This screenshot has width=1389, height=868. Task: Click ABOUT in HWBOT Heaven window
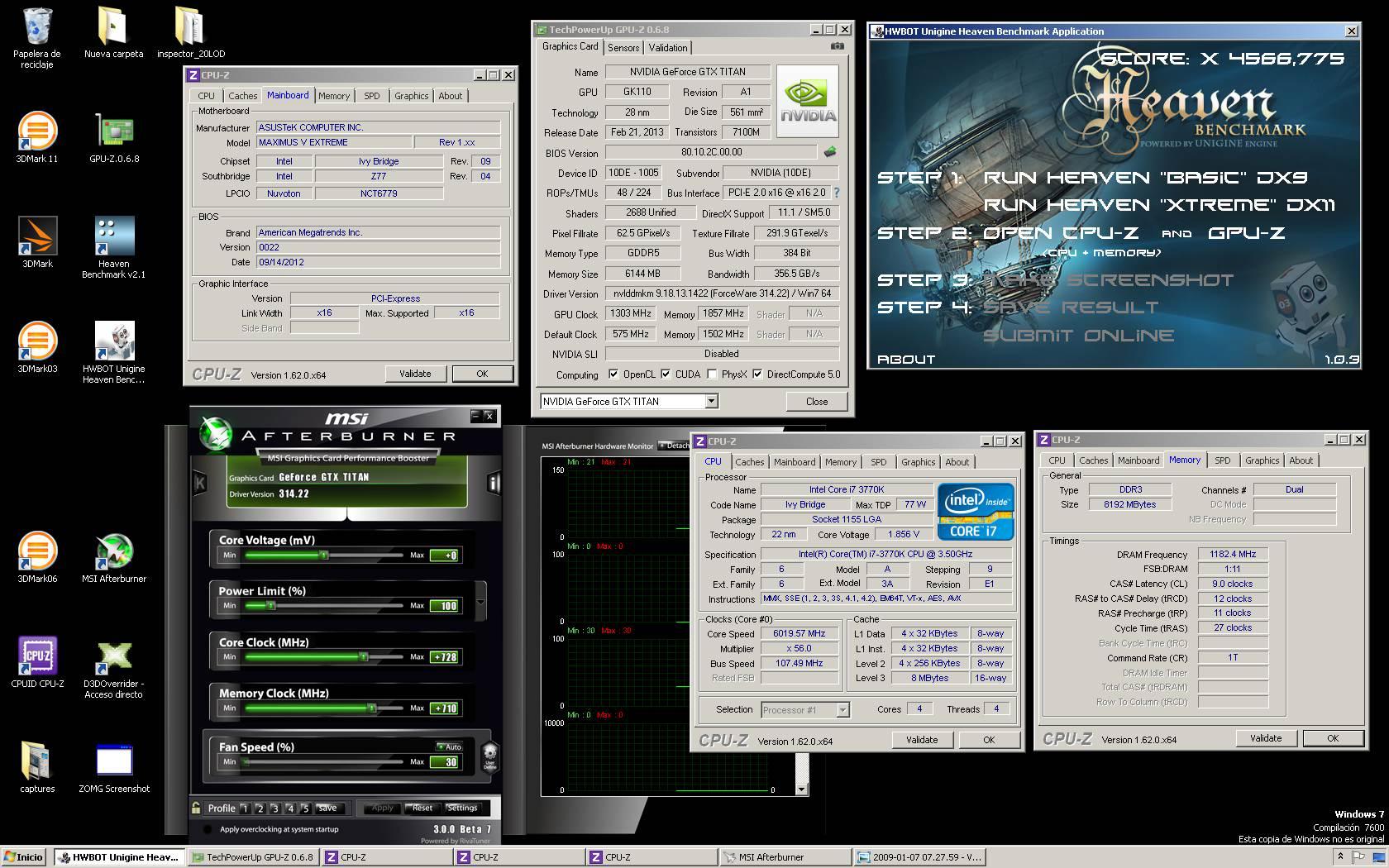[x=906, y=360]
